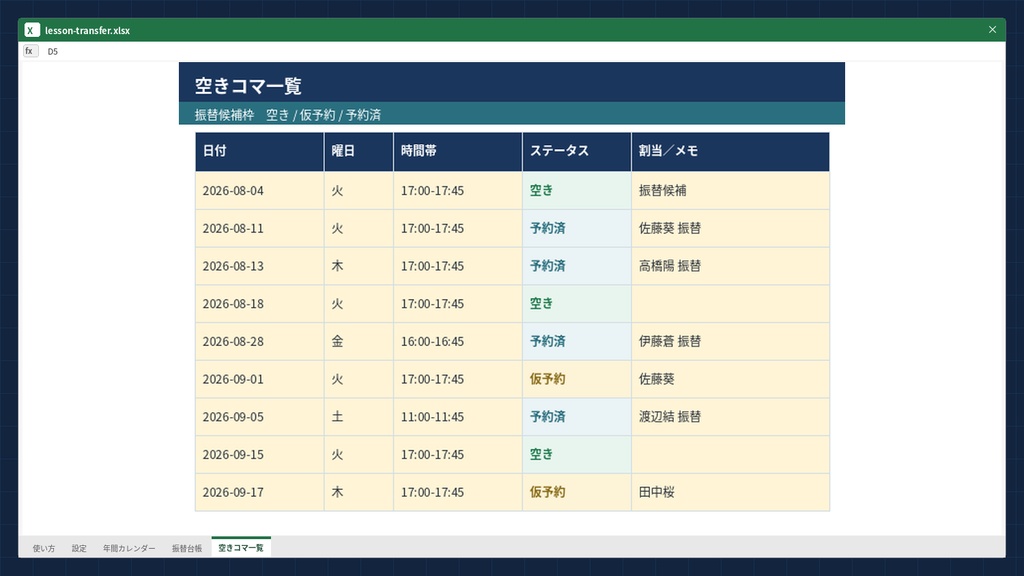The image size is (1024, 576).
Task: Select the 佐藤葵 振替 memo cell
Action: click(x=731, y=229)
